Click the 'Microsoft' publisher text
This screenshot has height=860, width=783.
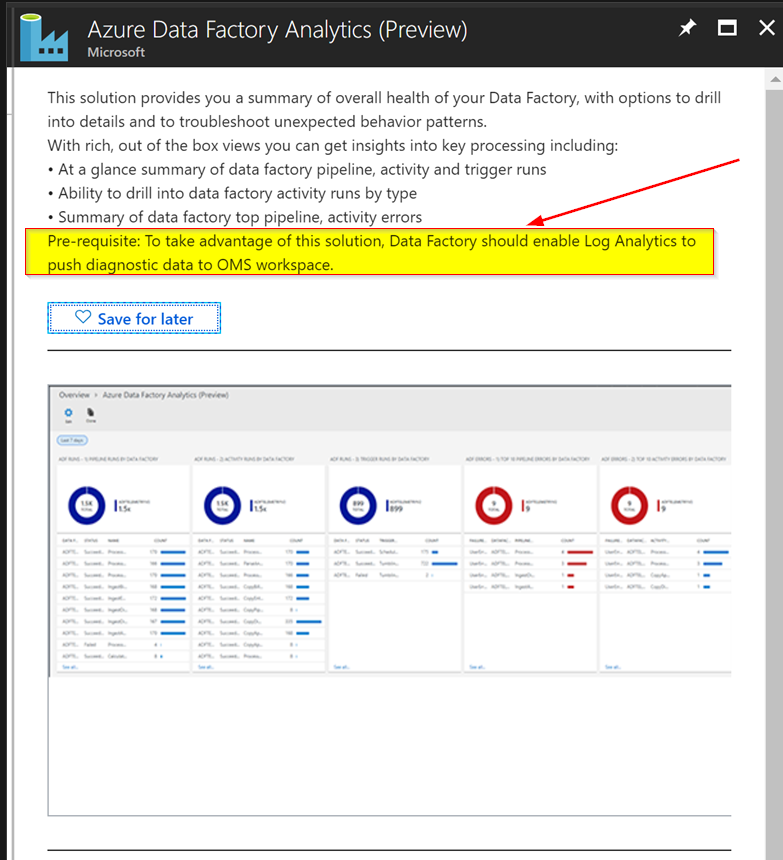116,53
